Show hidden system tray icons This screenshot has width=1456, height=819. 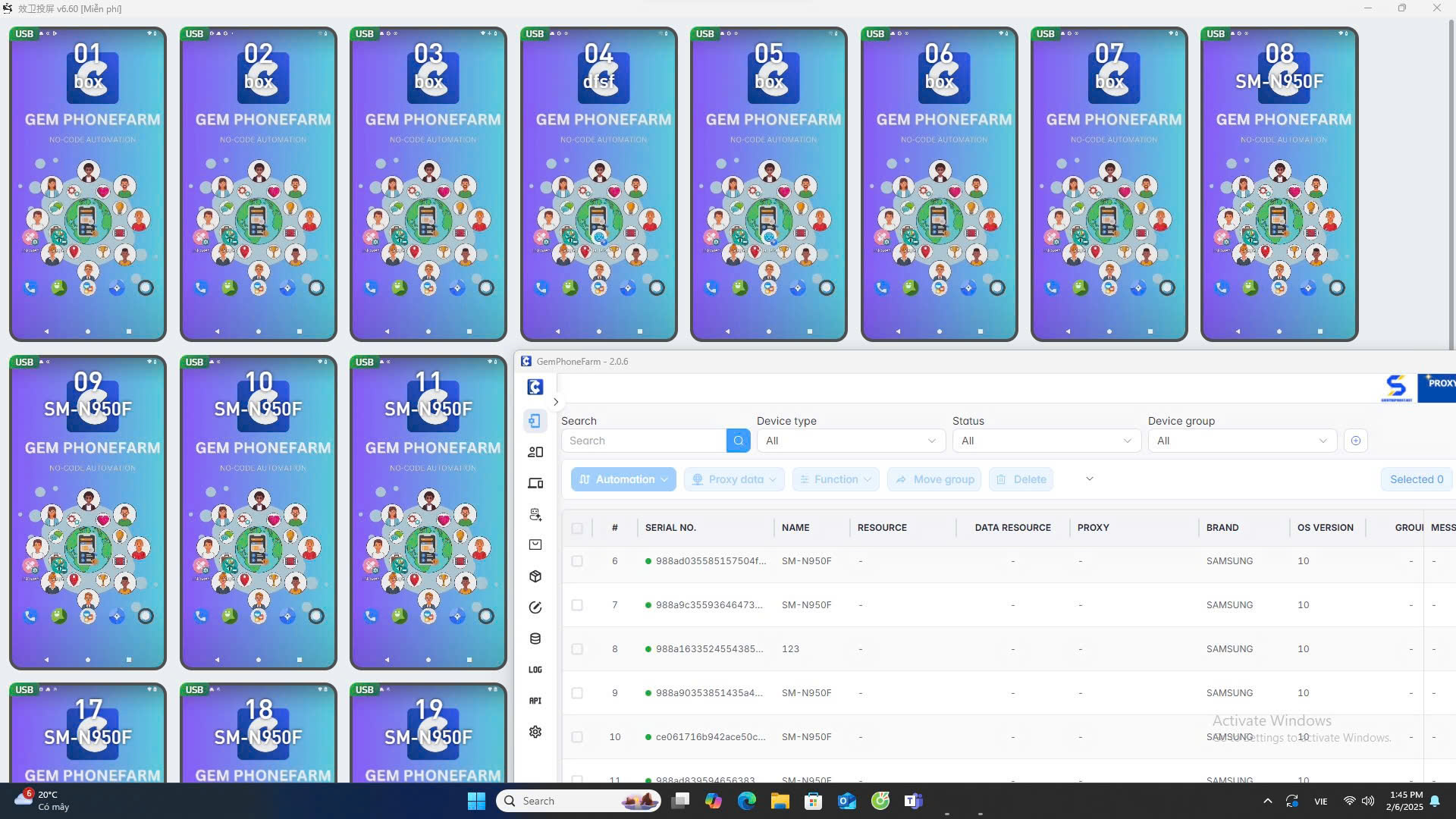(1267, 801)
